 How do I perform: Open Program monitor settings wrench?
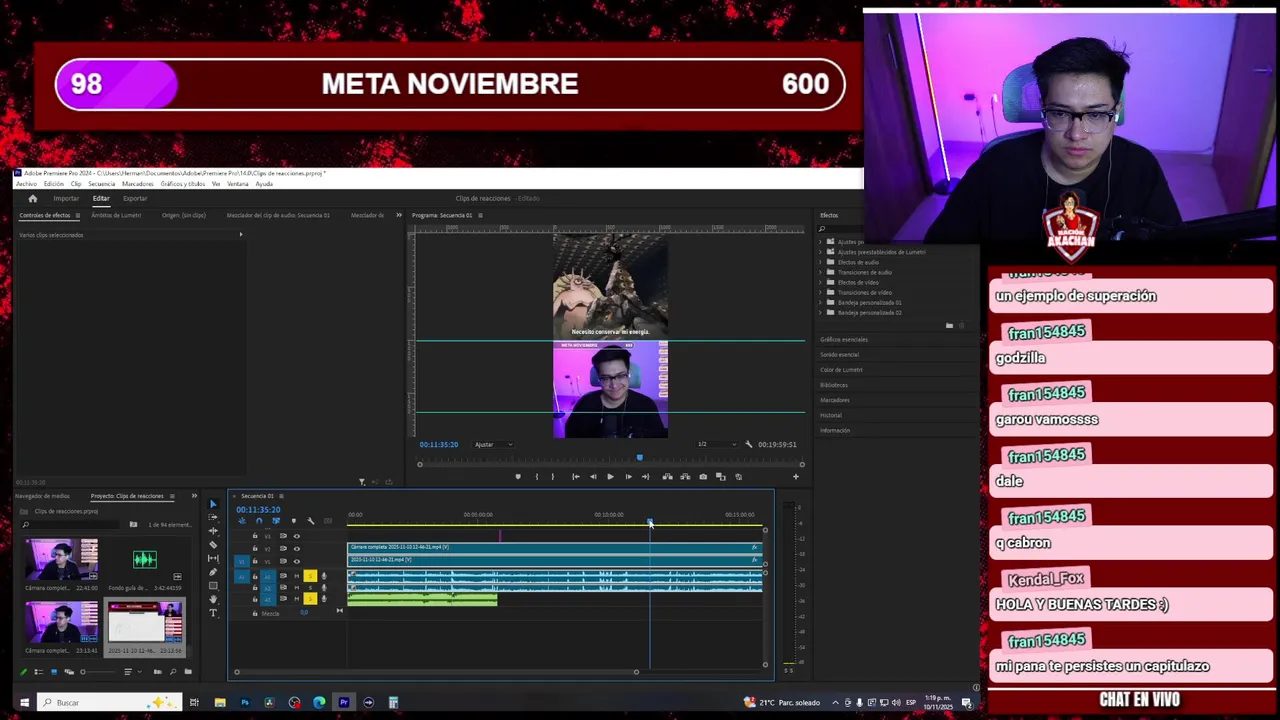tap(748, 444)
